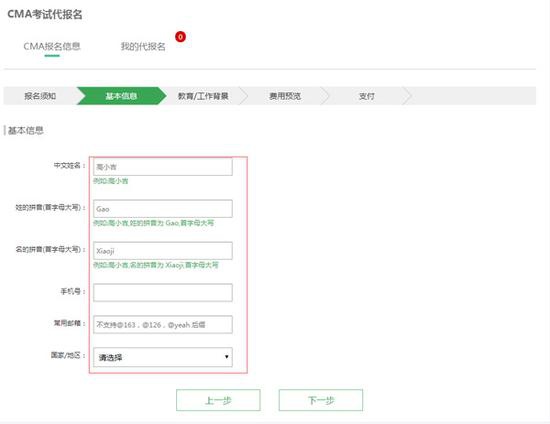Go to the 支付 step
550x424 pixels.
click(367, 96)
